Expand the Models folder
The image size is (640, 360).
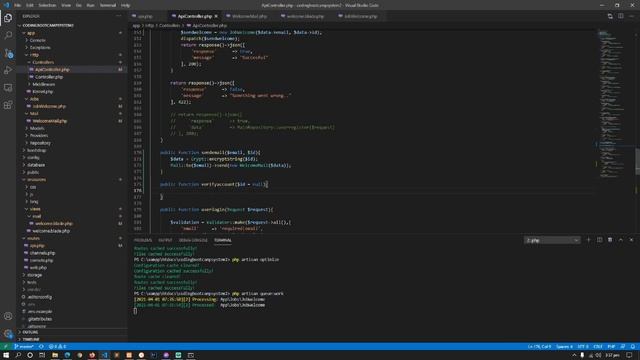click(x=37, y=129)
